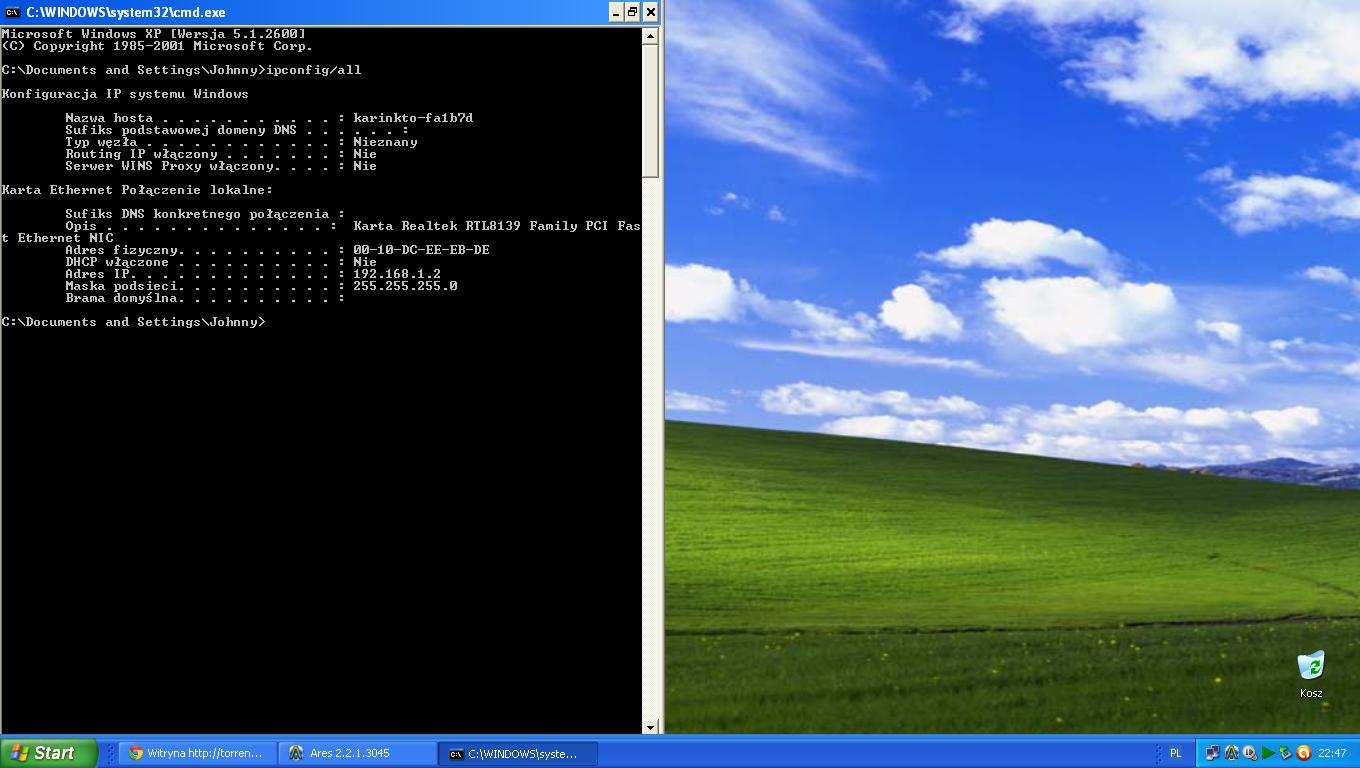
Task: Click the Ares tray icon
Action: (x=1232, y=753)
